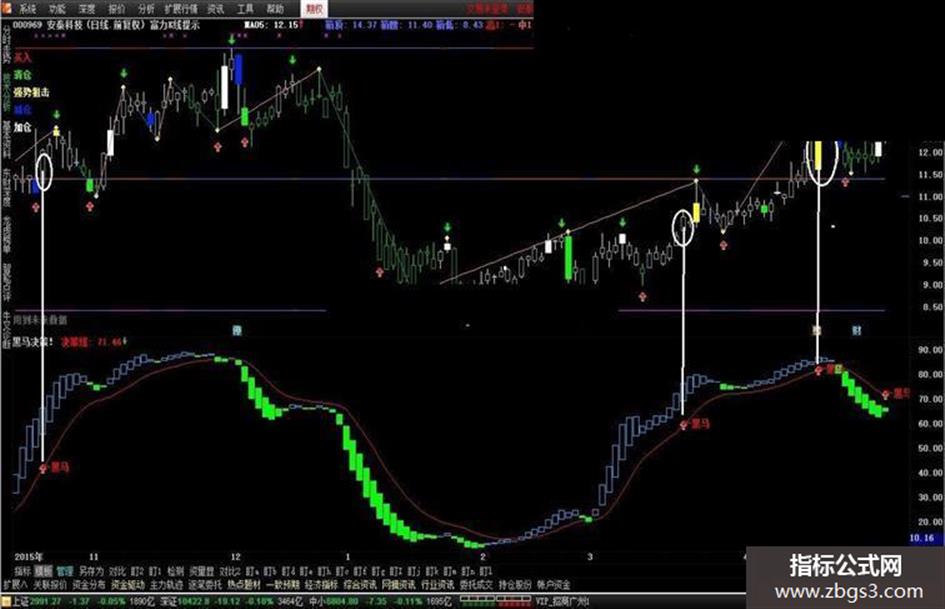Click the 黑马 signal marker near 60.00 level

click(695, 424)
